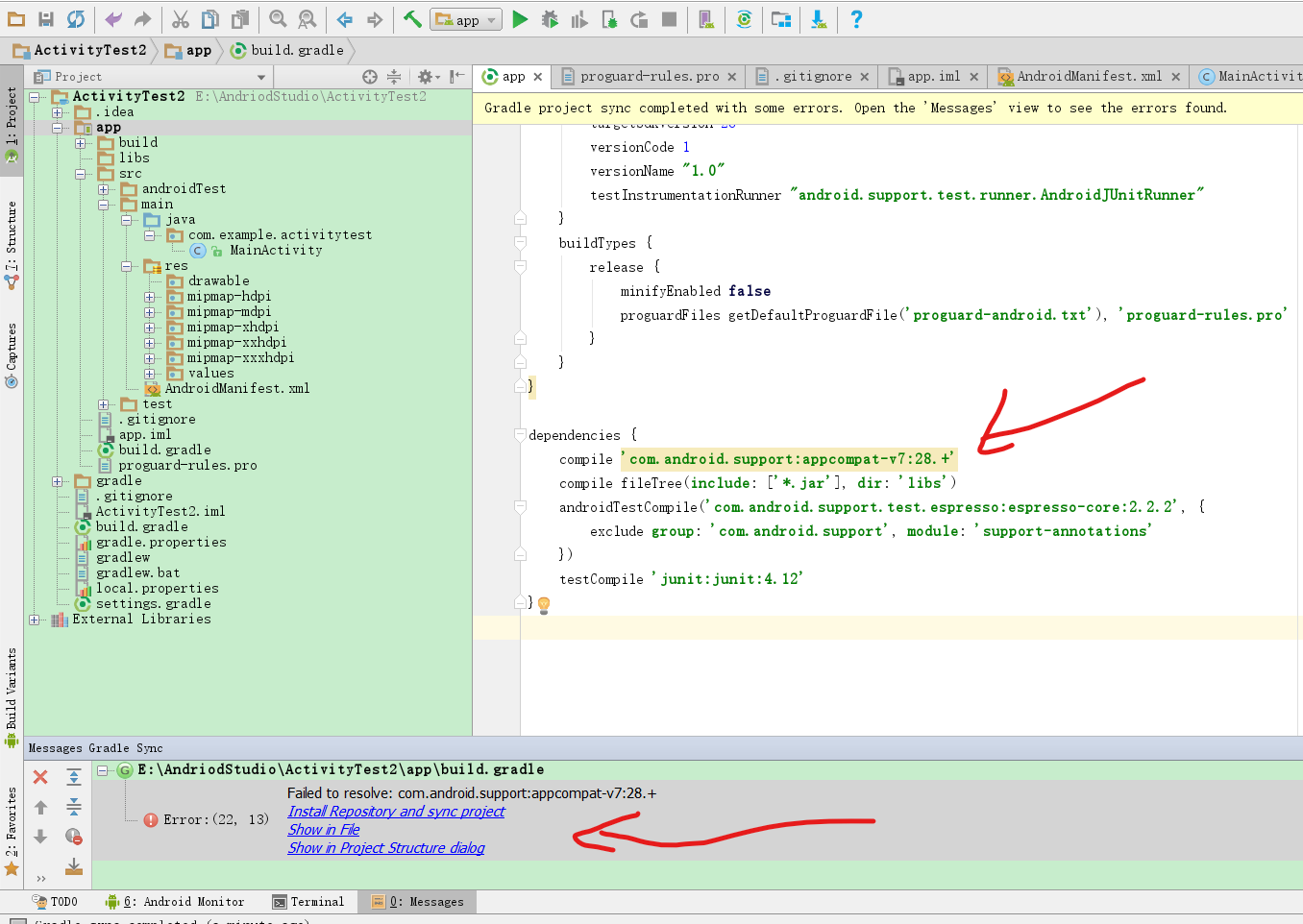Expand the .idea folder node
1303x924 pixels.
click(x=58, y=112)
